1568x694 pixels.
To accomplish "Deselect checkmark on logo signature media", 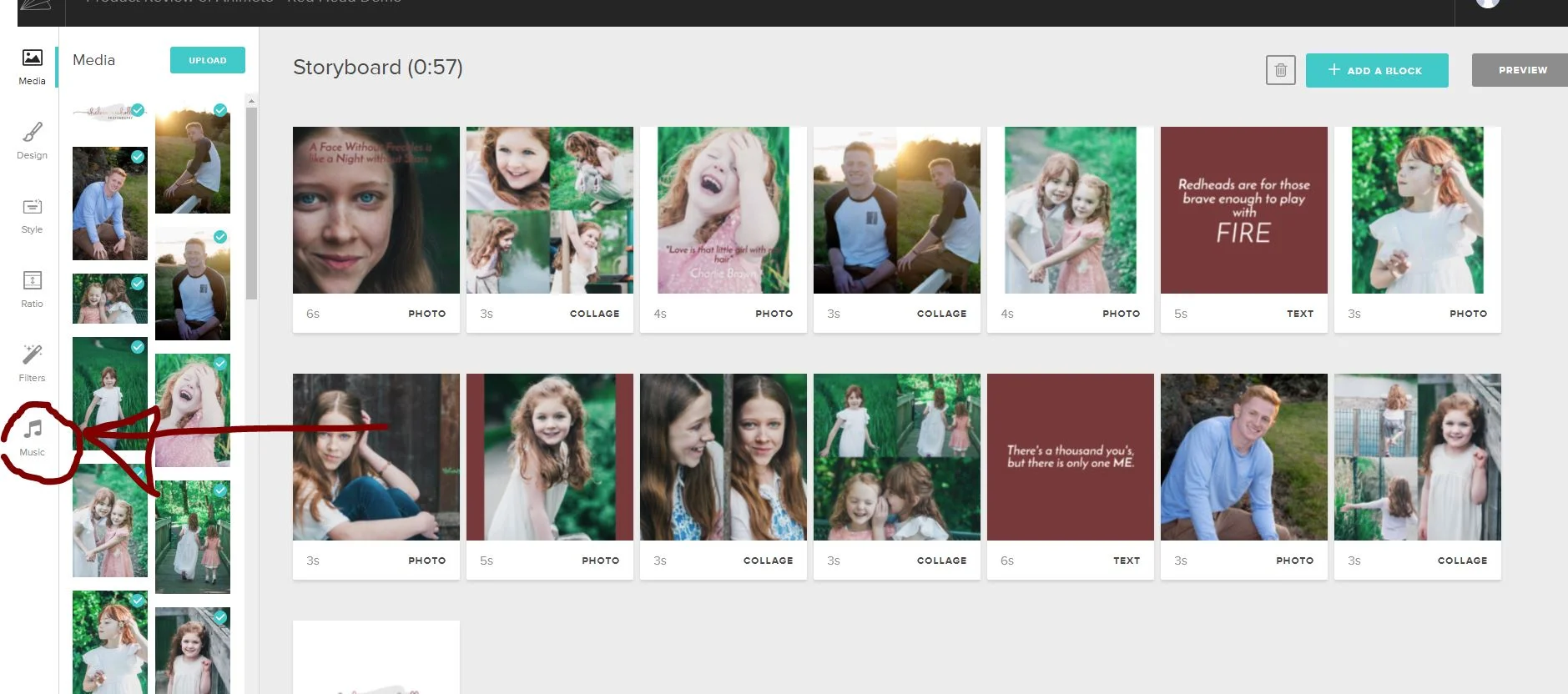I will 138,110.
